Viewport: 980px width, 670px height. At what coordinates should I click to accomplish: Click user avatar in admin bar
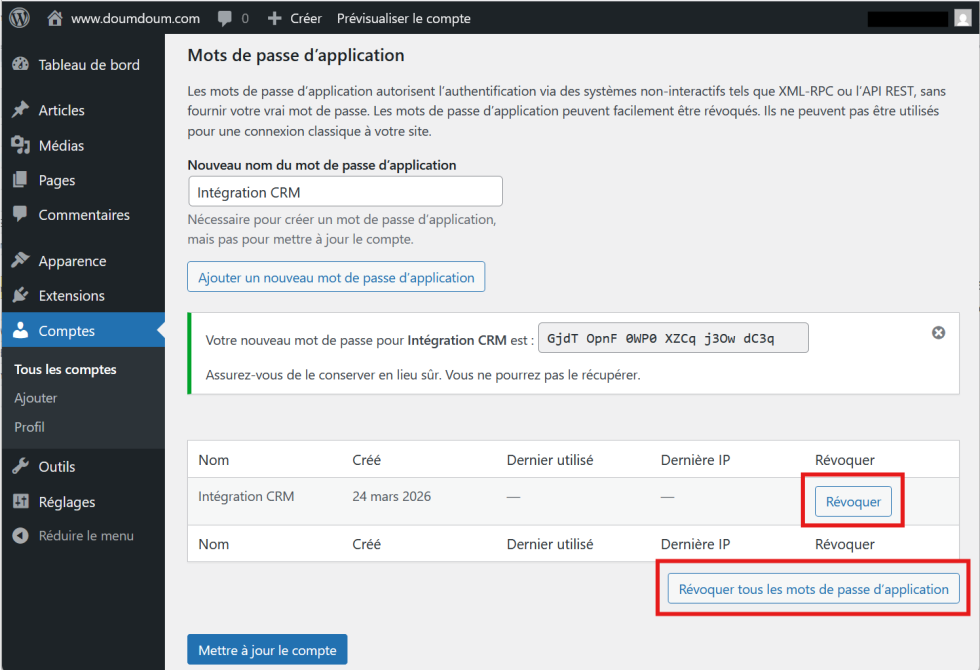click(961, 18)
